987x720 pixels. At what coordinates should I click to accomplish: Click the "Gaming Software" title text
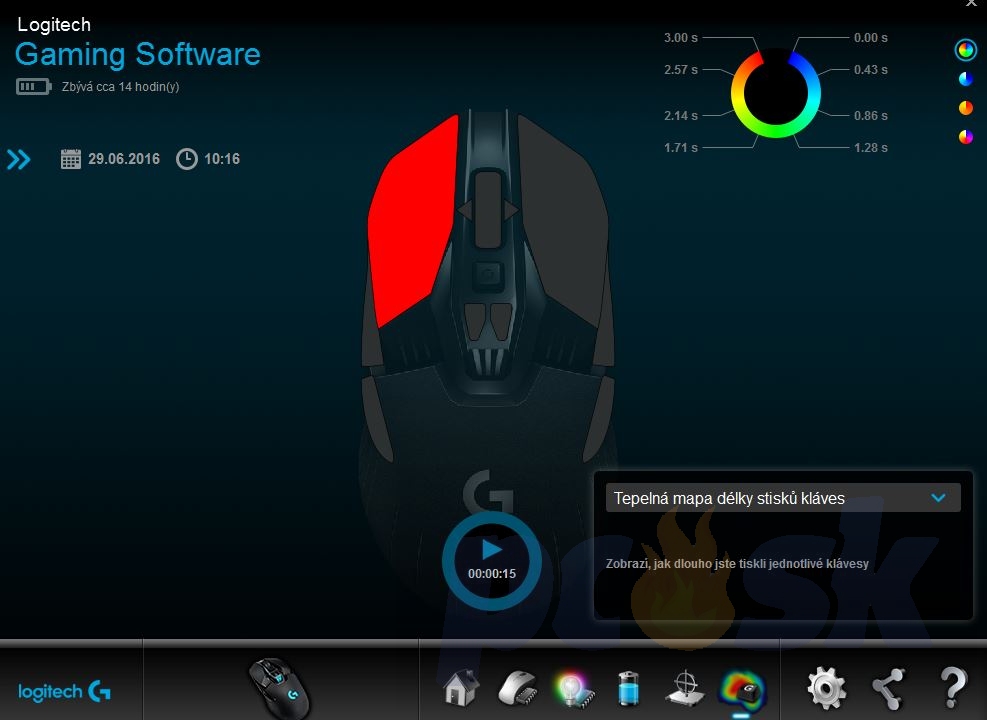tap(138, 55)
